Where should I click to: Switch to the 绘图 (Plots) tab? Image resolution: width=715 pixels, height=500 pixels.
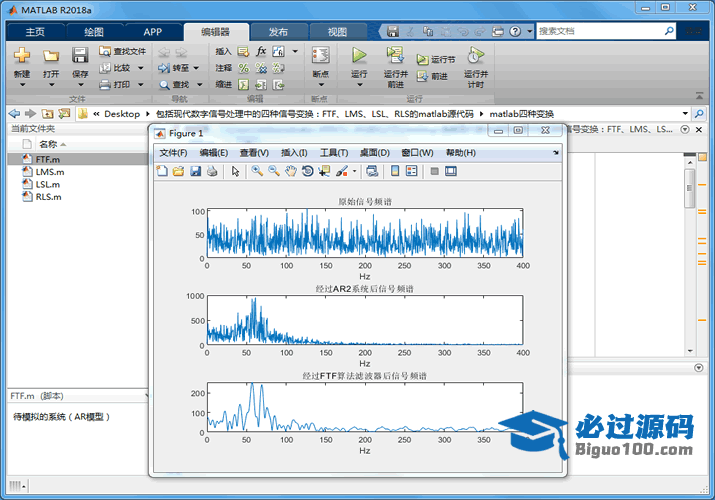tap(94, 32)
